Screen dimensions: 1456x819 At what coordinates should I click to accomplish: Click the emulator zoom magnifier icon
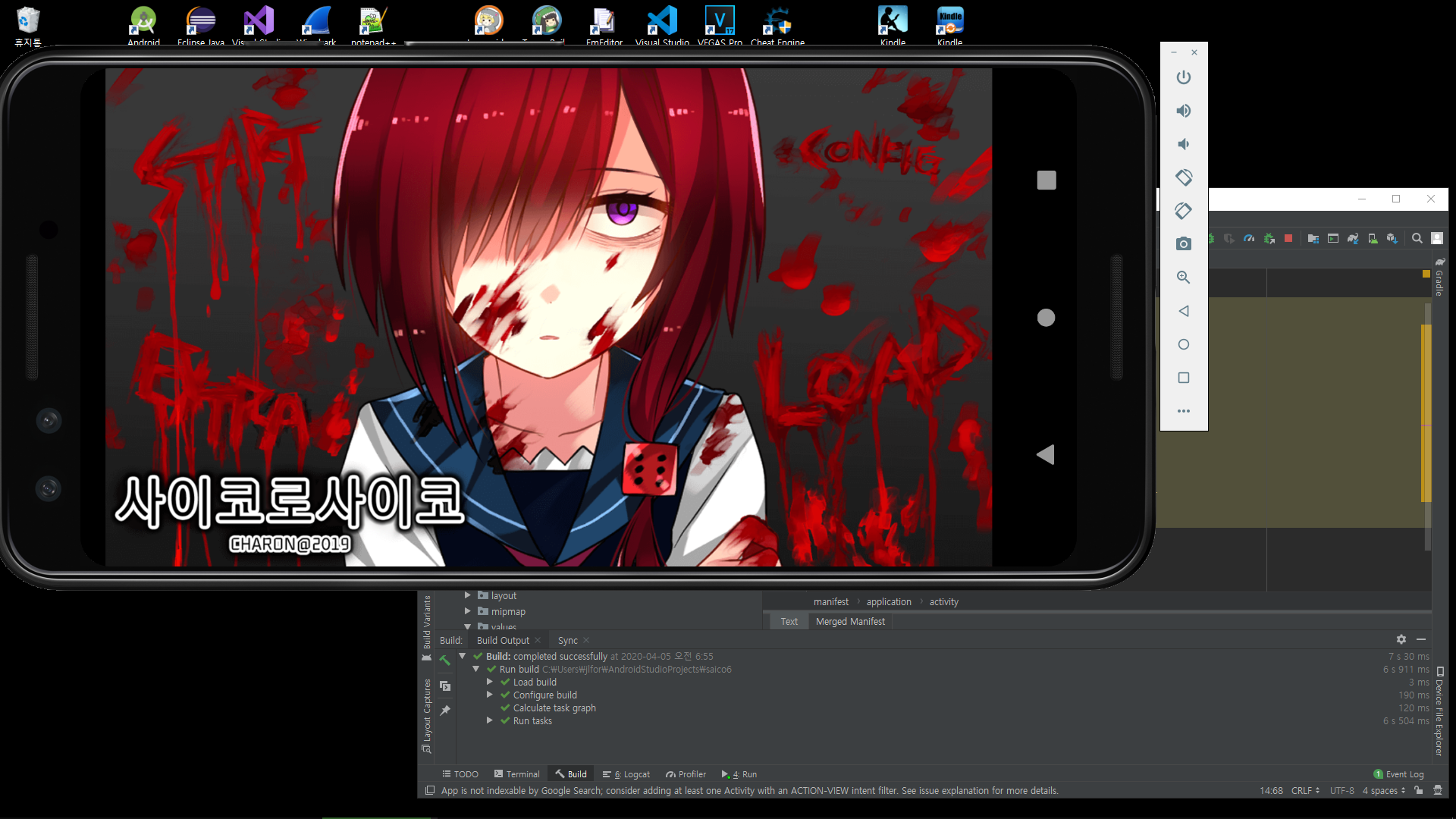tap(1183, 278)
